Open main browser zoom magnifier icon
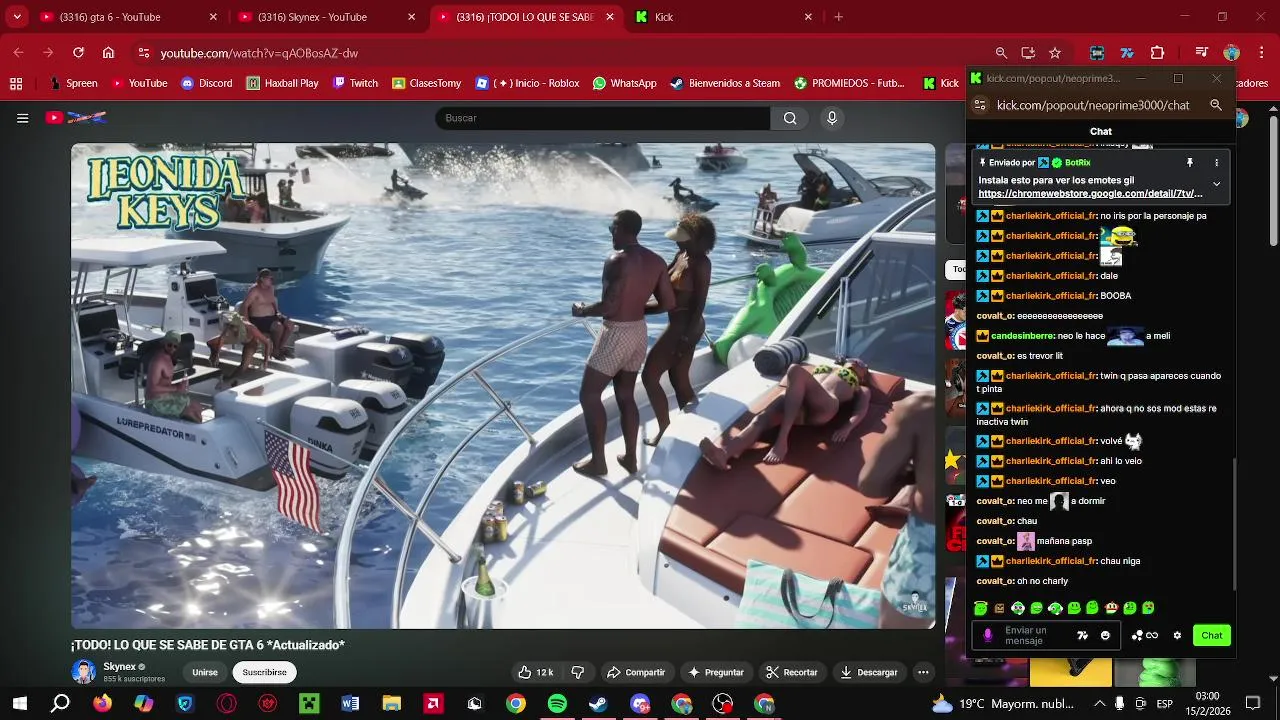Screen dimensions: 1280x720 pyautogui.click(x=1001, y=53)
